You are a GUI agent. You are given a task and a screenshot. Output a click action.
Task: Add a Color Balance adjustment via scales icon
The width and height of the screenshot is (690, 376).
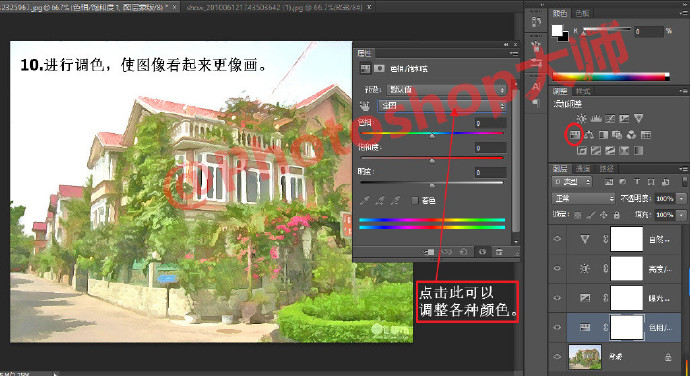(589, 135)
